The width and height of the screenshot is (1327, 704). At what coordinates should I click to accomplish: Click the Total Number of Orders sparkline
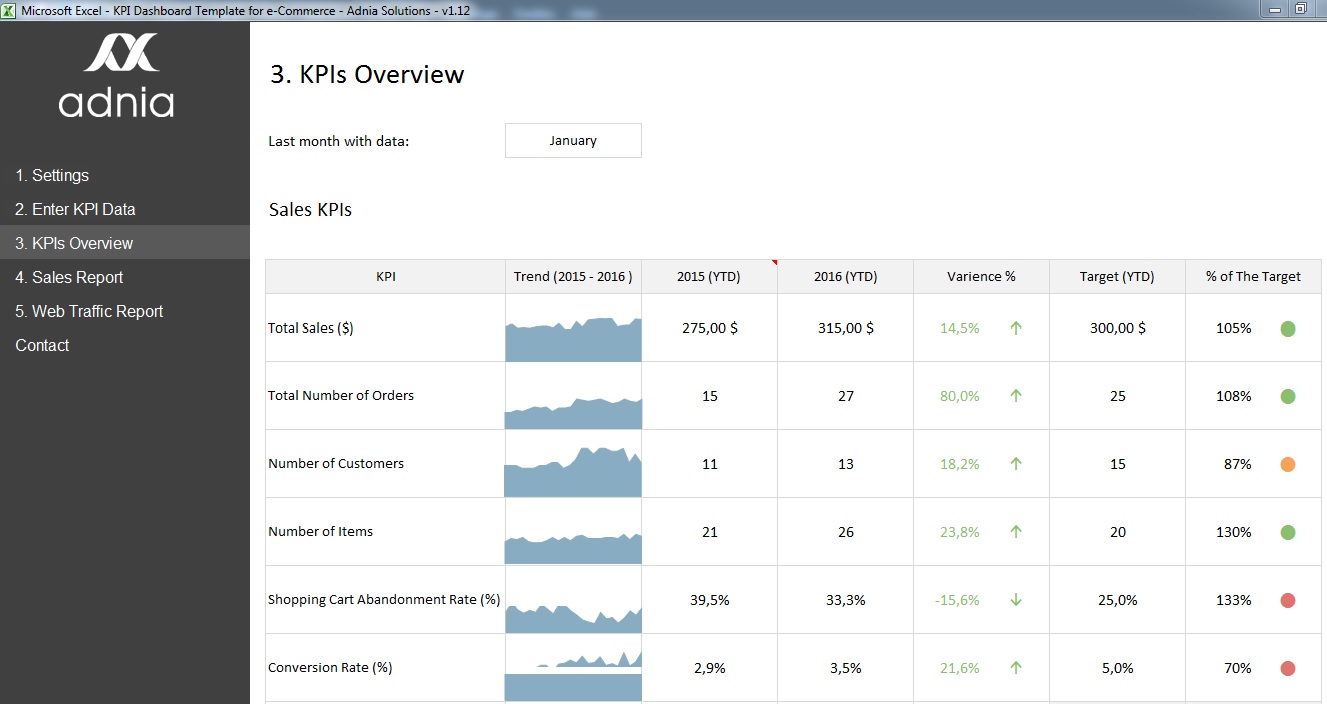(573, 412)
